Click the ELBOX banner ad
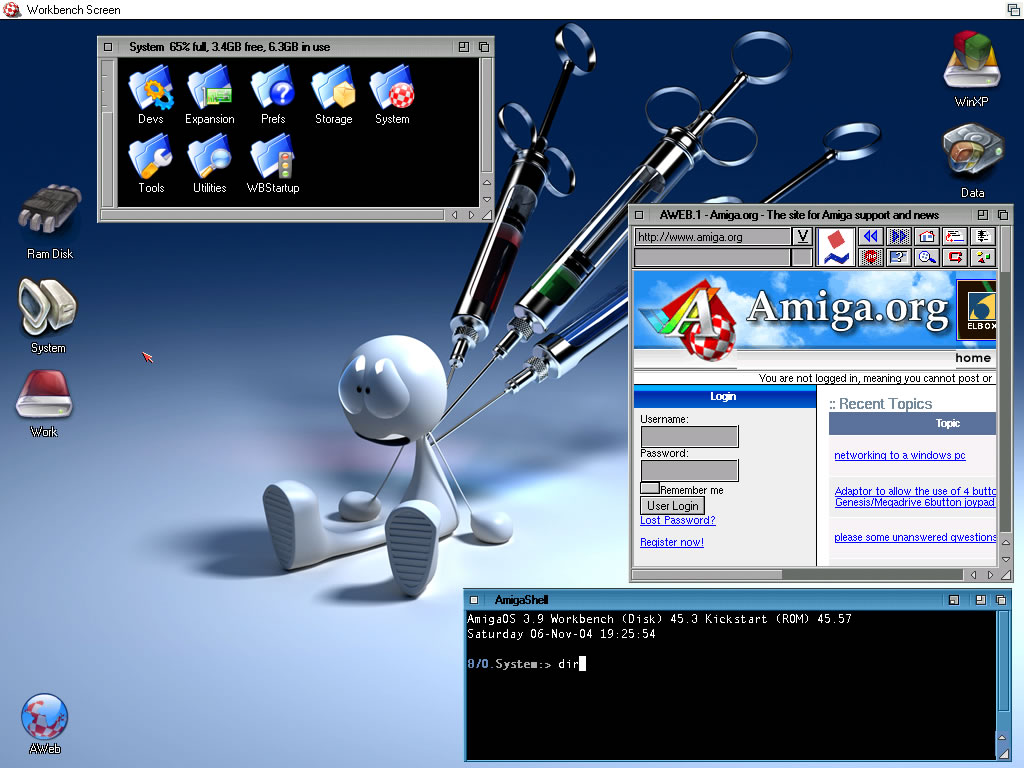1024x768 pixels. (976, 310)
